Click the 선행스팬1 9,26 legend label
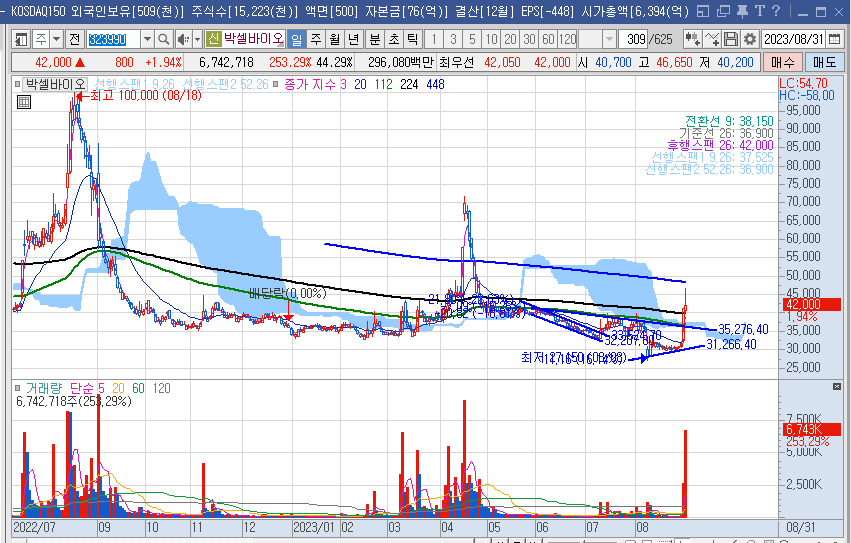The height and width of the screenshot is (543, 851). pos(135,84)
